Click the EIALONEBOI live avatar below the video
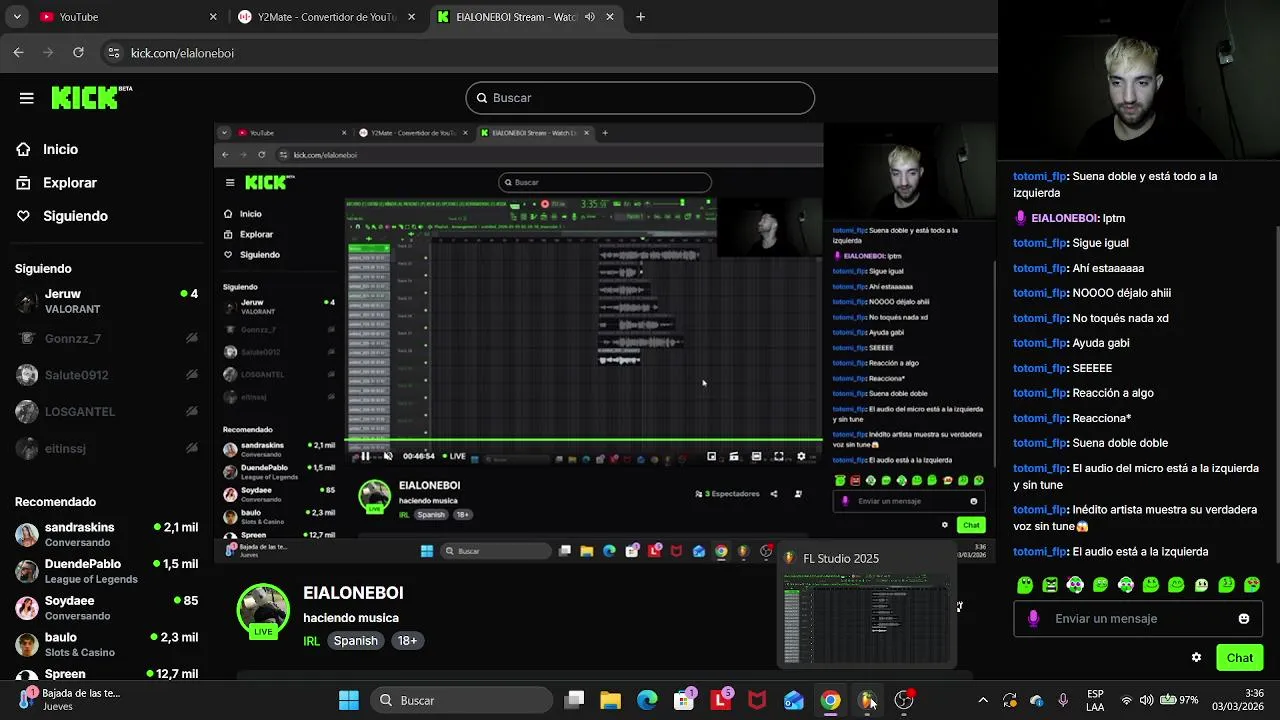The width and height of the screenshot is (1280, 720). [x=263, y=610]
